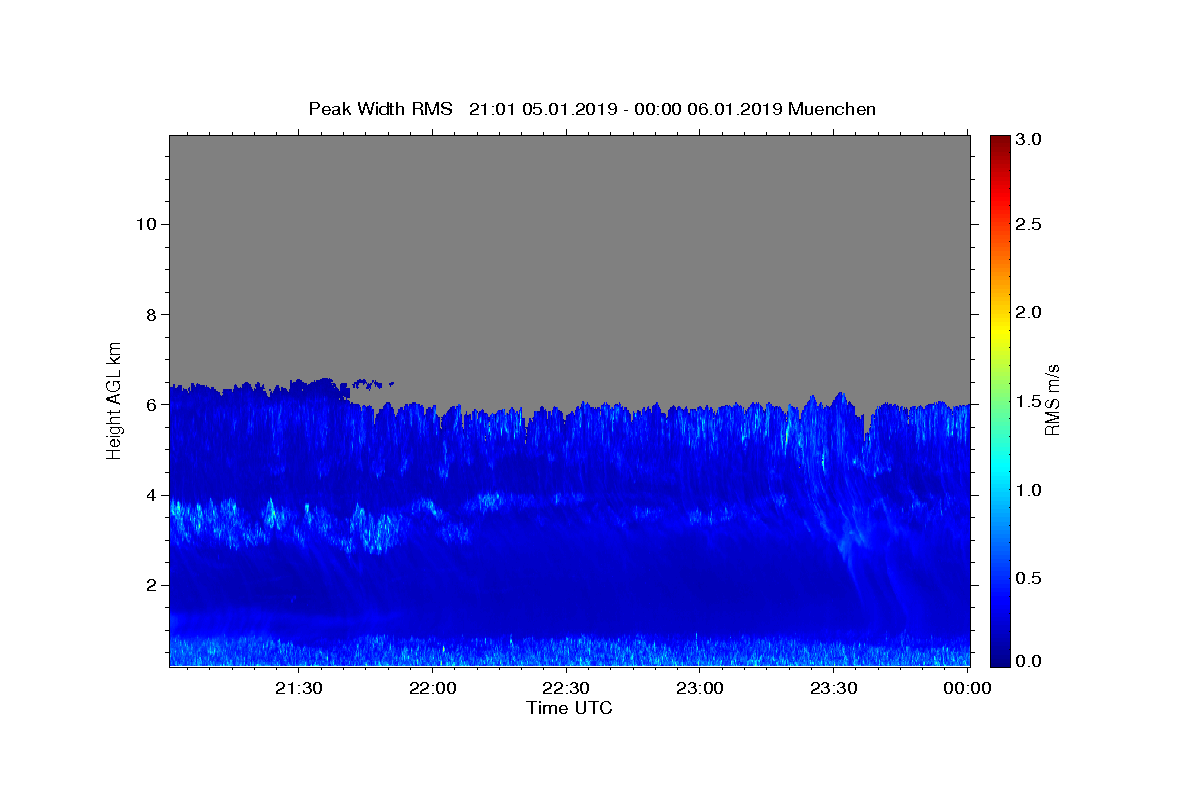Click the colorbar value 2.5
The image size is (1200, 800).
coord(1030,225)
